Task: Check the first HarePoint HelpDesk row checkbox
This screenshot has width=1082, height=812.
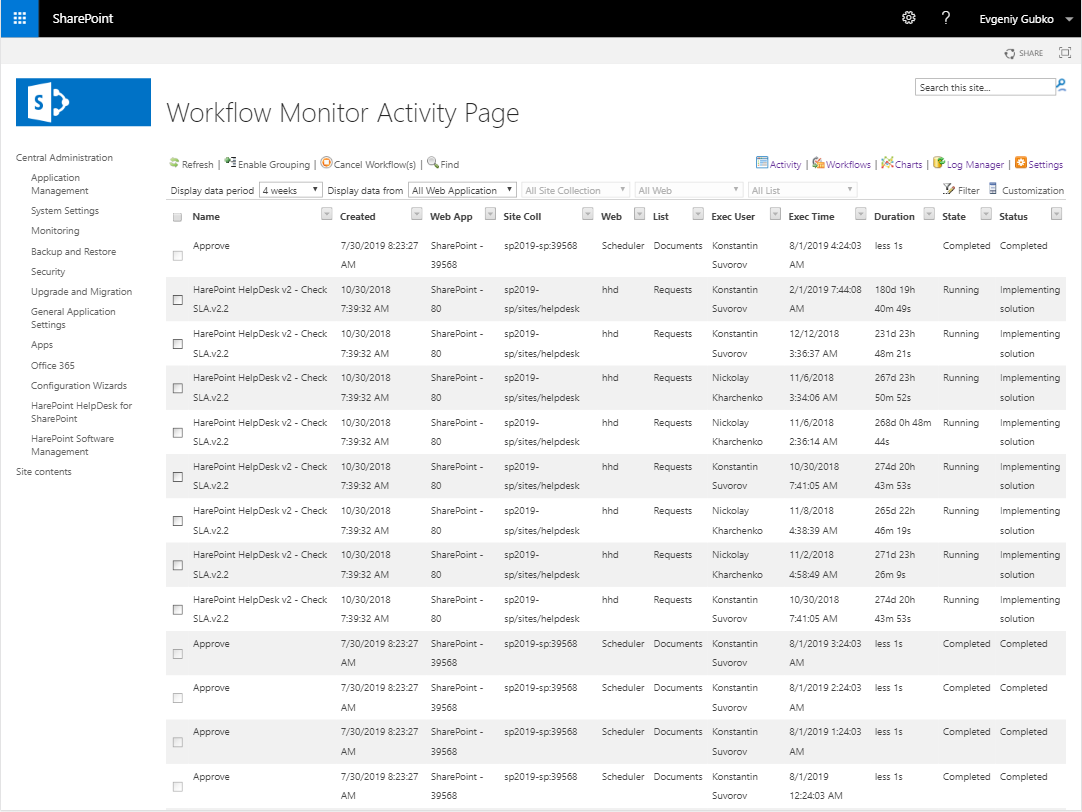Action: click(x=178, y=300)
